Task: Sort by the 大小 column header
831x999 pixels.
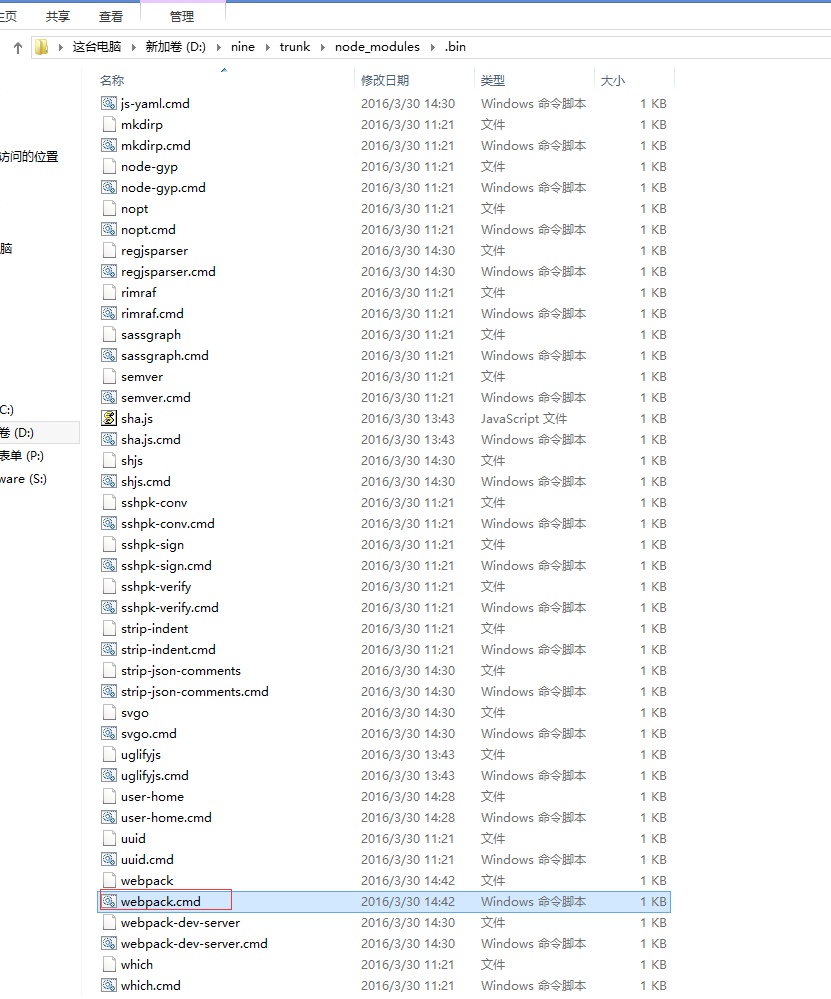Action: tap(612, 81)
